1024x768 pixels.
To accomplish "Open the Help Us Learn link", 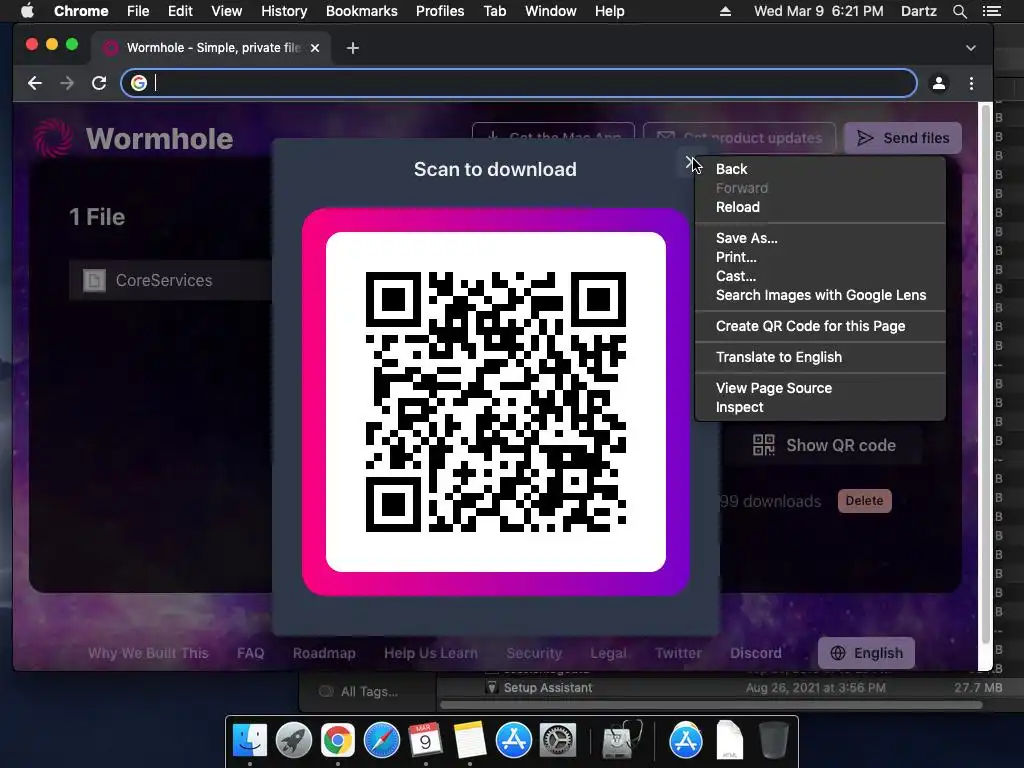I will click(x=431, y=653).
